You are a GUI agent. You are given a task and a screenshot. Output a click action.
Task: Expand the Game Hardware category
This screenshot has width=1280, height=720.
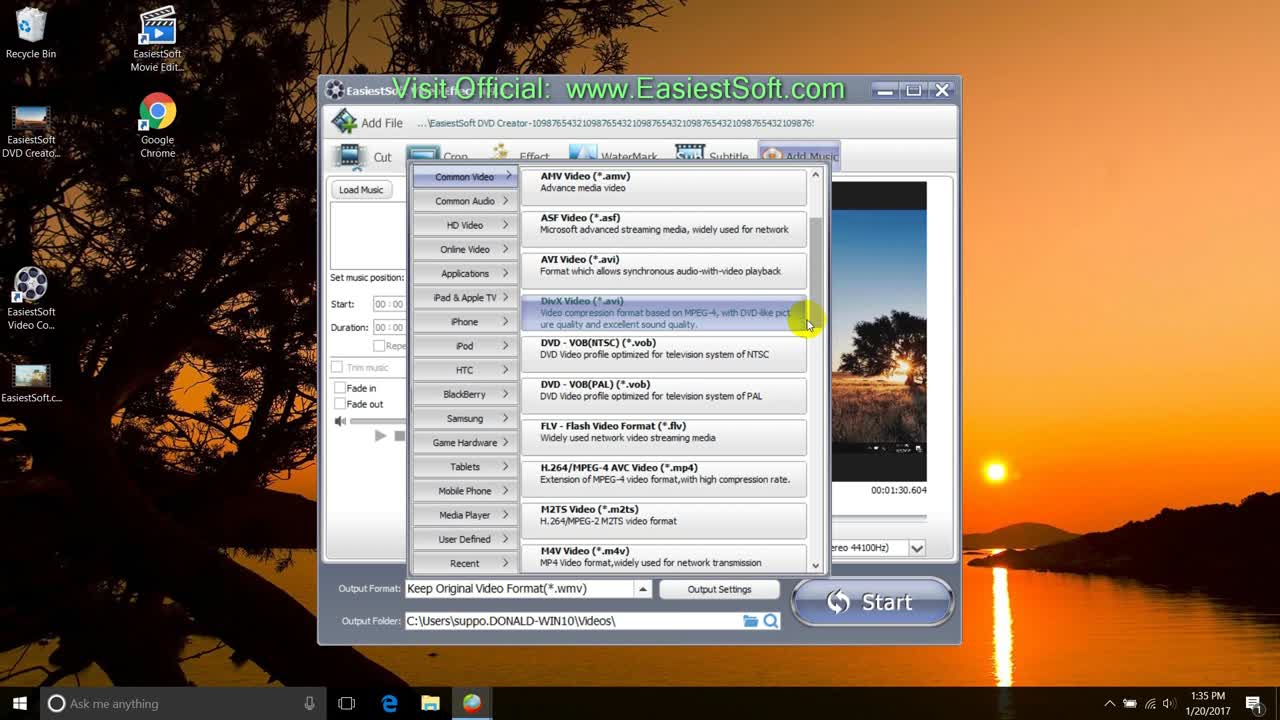pyautogui.click(x=465, y=442)
